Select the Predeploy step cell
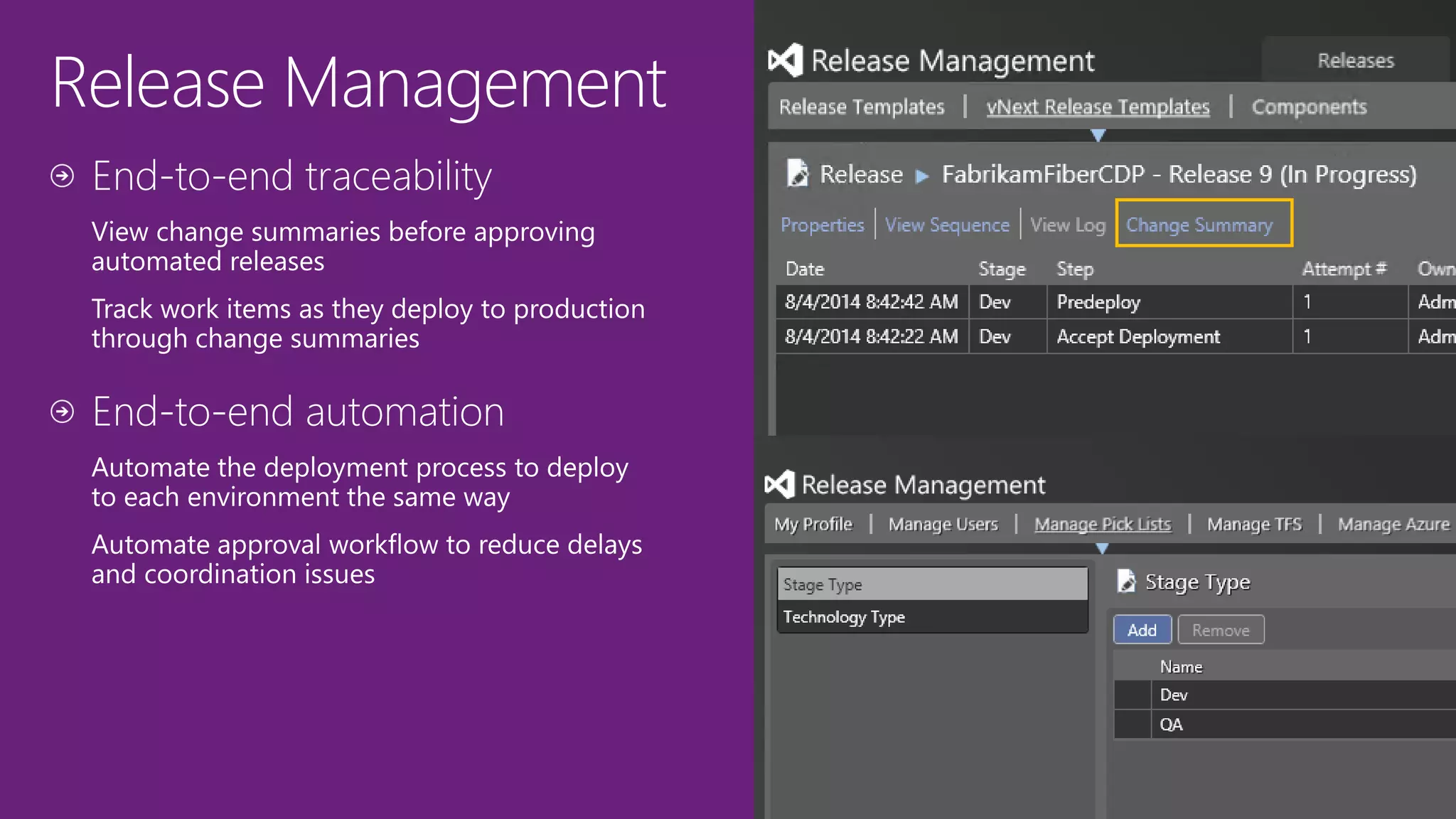 click(x=1169, y=302)
